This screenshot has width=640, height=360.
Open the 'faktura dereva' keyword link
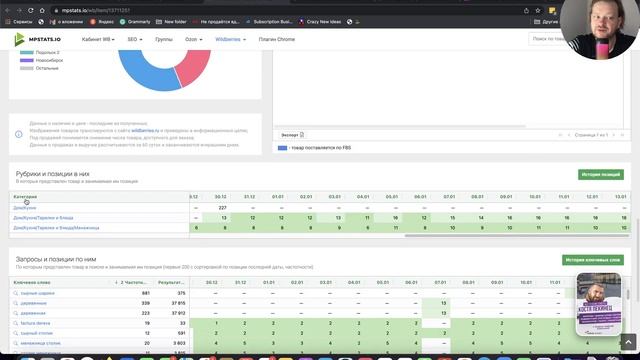[36, 323]
